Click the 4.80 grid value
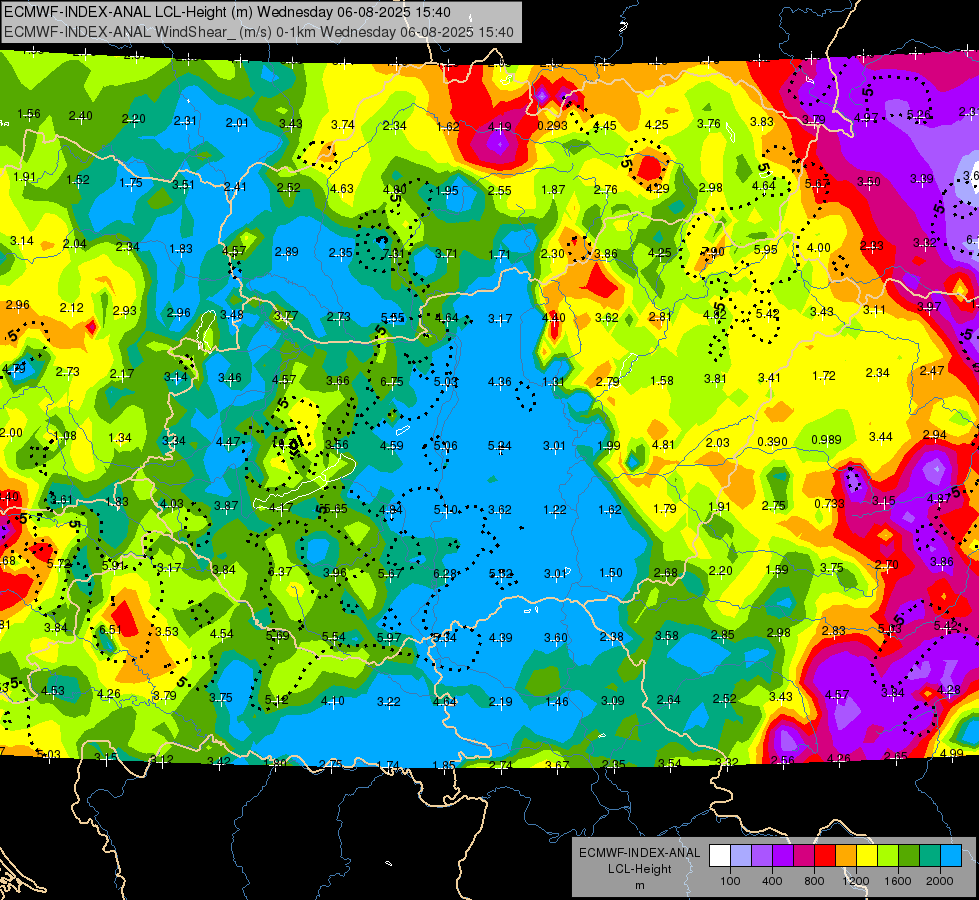 tap(395, 190)
